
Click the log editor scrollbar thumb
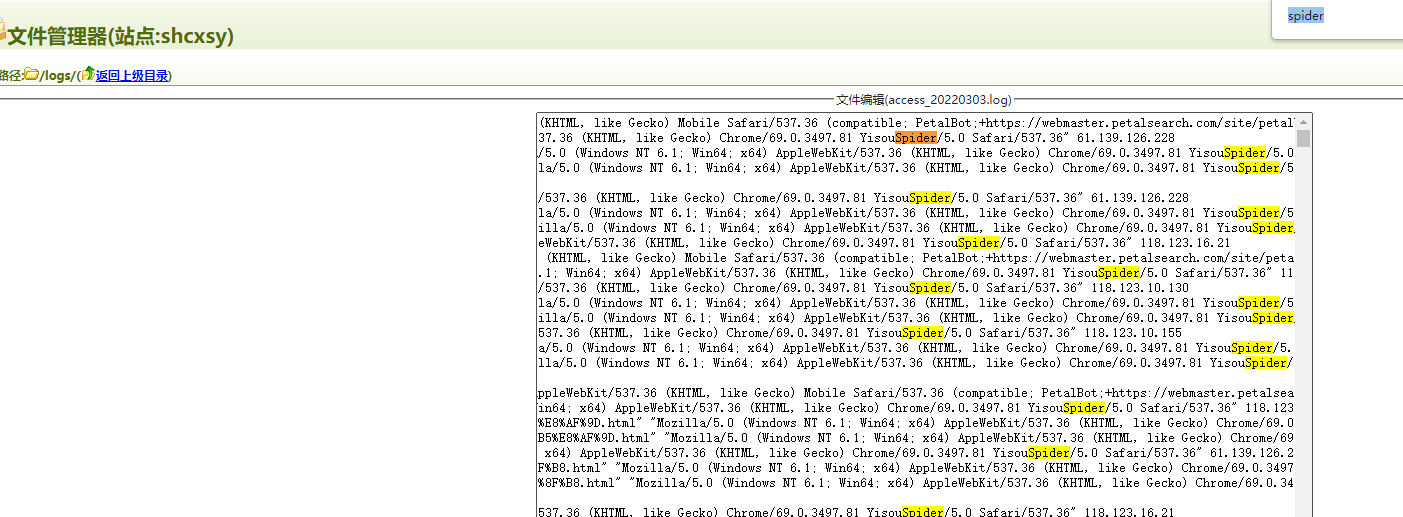tap(1303, 137)
